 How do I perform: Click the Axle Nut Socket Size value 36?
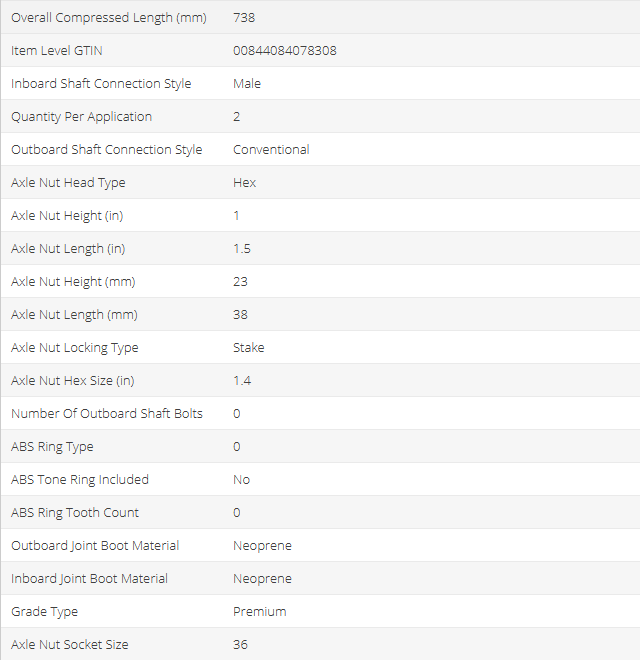coord(240,644)
